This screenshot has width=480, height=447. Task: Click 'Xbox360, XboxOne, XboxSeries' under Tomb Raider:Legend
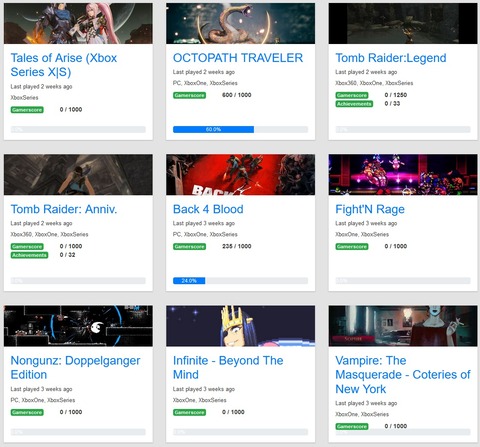[374, 83]
